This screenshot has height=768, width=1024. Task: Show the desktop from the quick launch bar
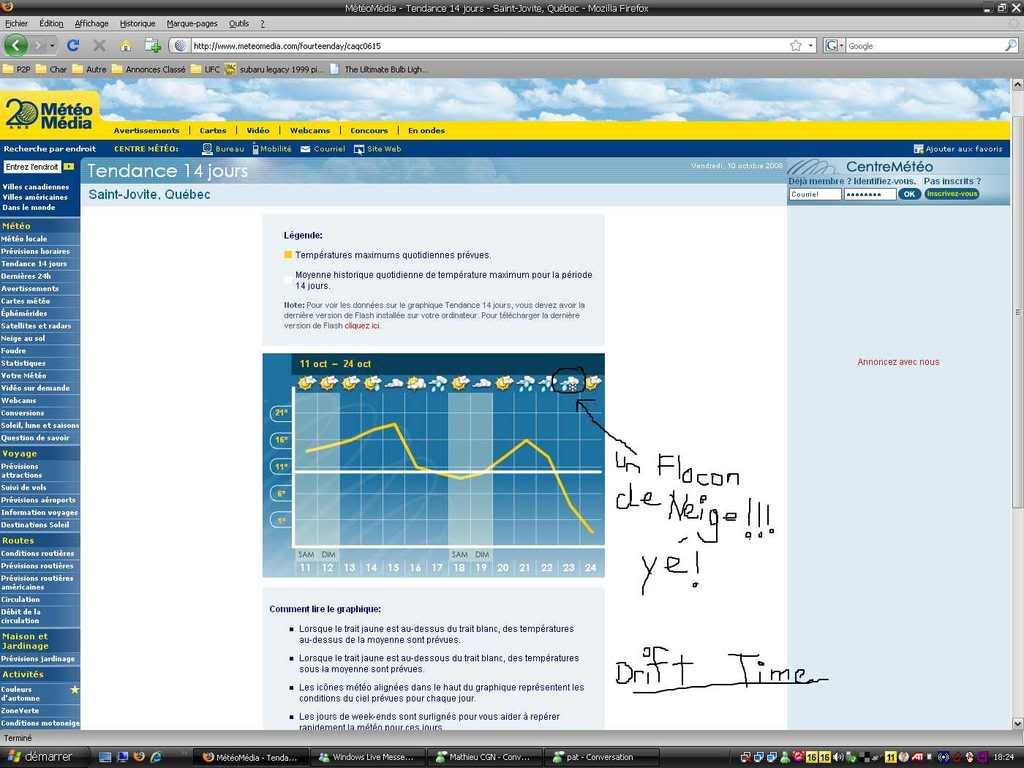[x=104, y=757]
